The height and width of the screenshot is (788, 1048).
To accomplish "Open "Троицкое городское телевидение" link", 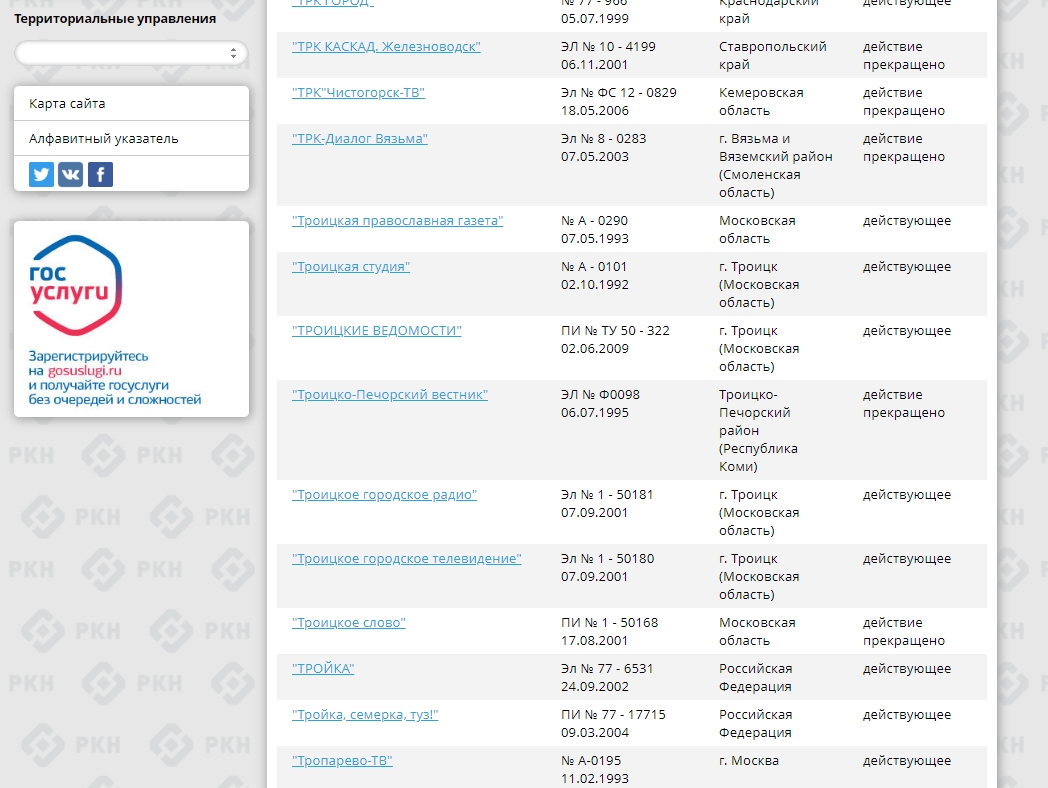I will 406,559.
